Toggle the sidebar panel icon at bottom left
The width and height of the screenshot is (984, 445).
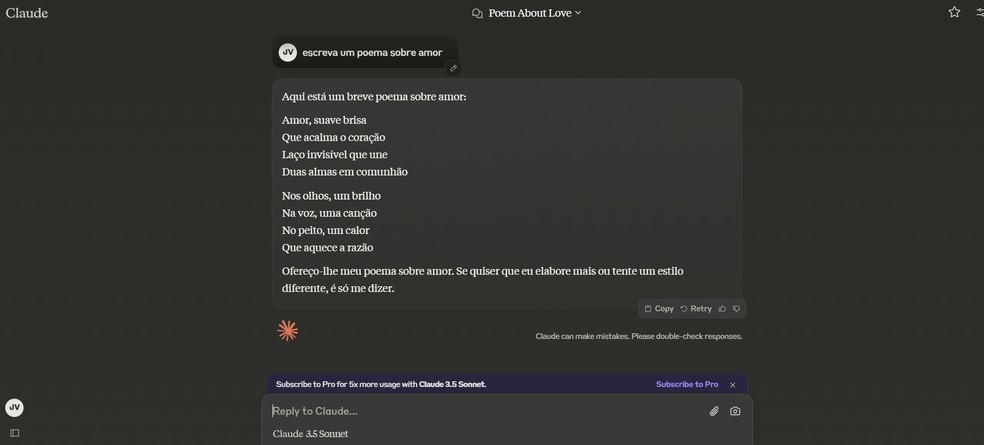(14, 433)
